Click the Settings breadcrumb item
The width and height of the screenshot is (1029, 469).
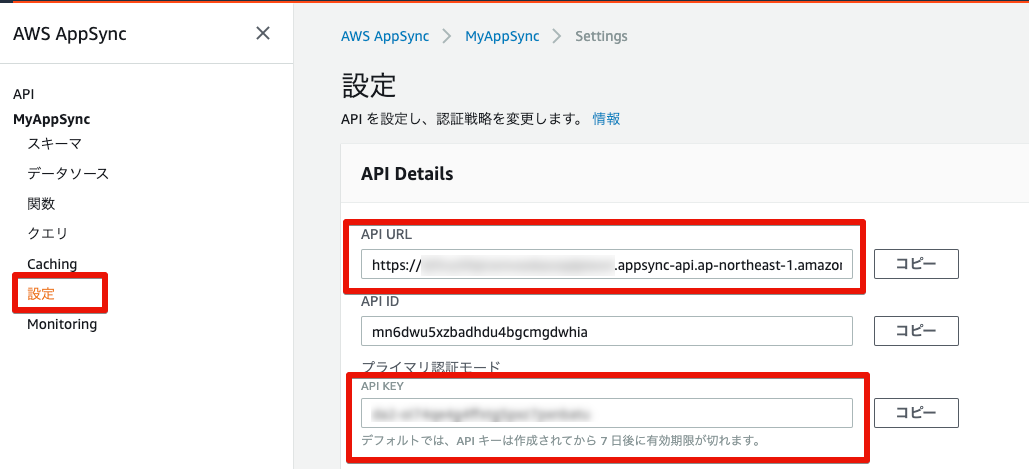coord(601,36)
